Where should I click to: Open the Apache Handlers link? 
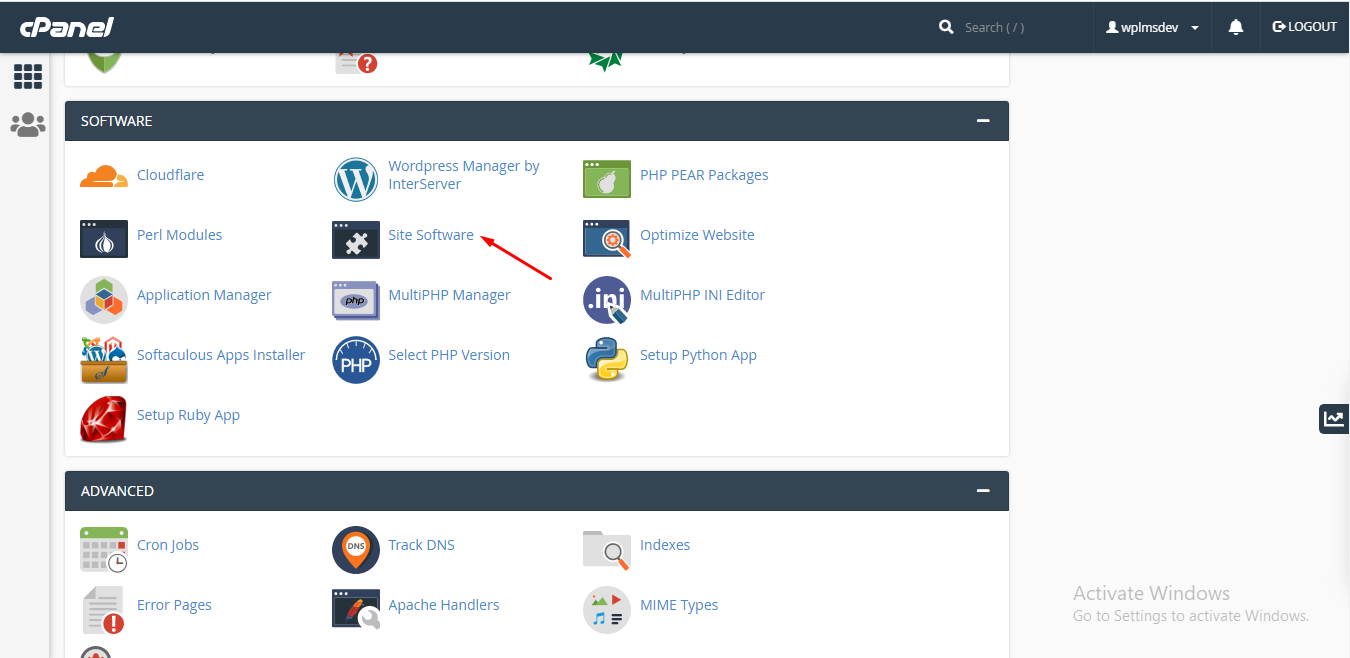[x=444, y=605]
